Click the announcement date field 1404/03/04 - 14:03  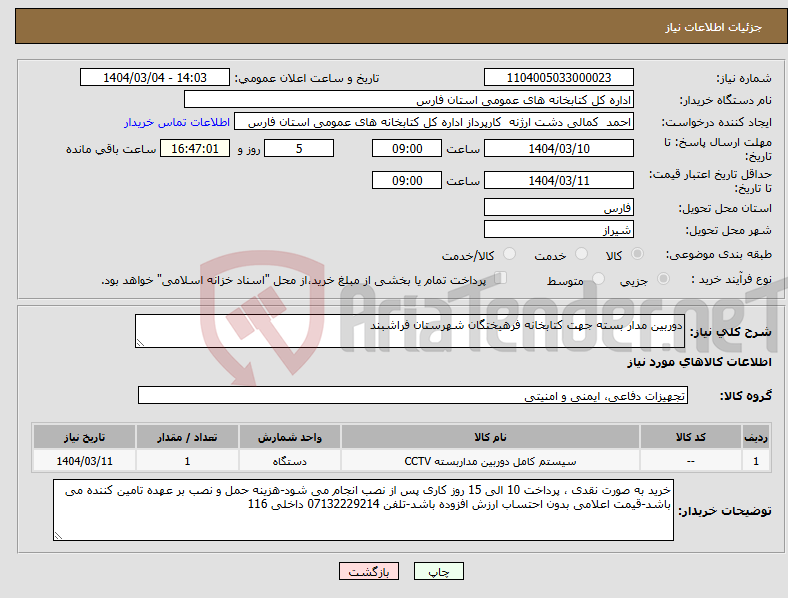(155, 77)
